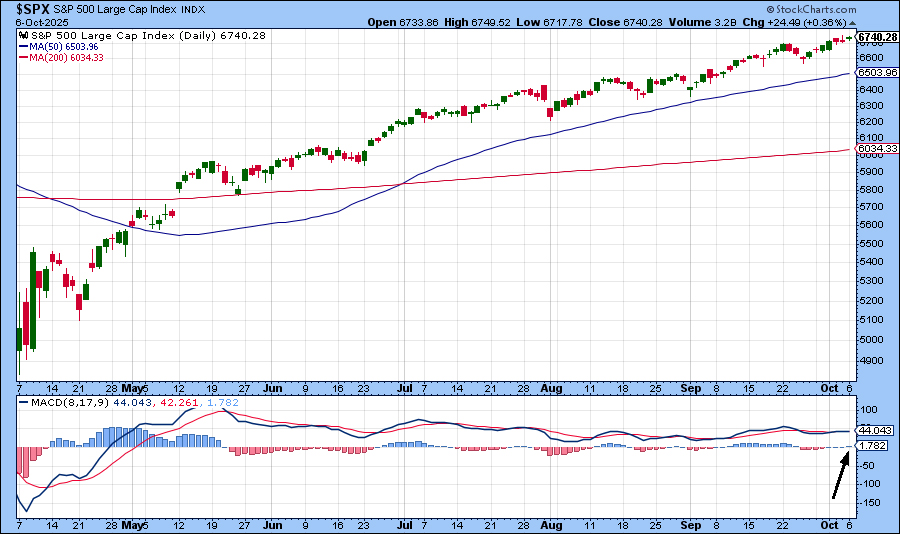Click the 6034.33 MA(200) axis tag
Image resolution: width=900 pixels, height=534 pixels.
click(x=878, y=149)
